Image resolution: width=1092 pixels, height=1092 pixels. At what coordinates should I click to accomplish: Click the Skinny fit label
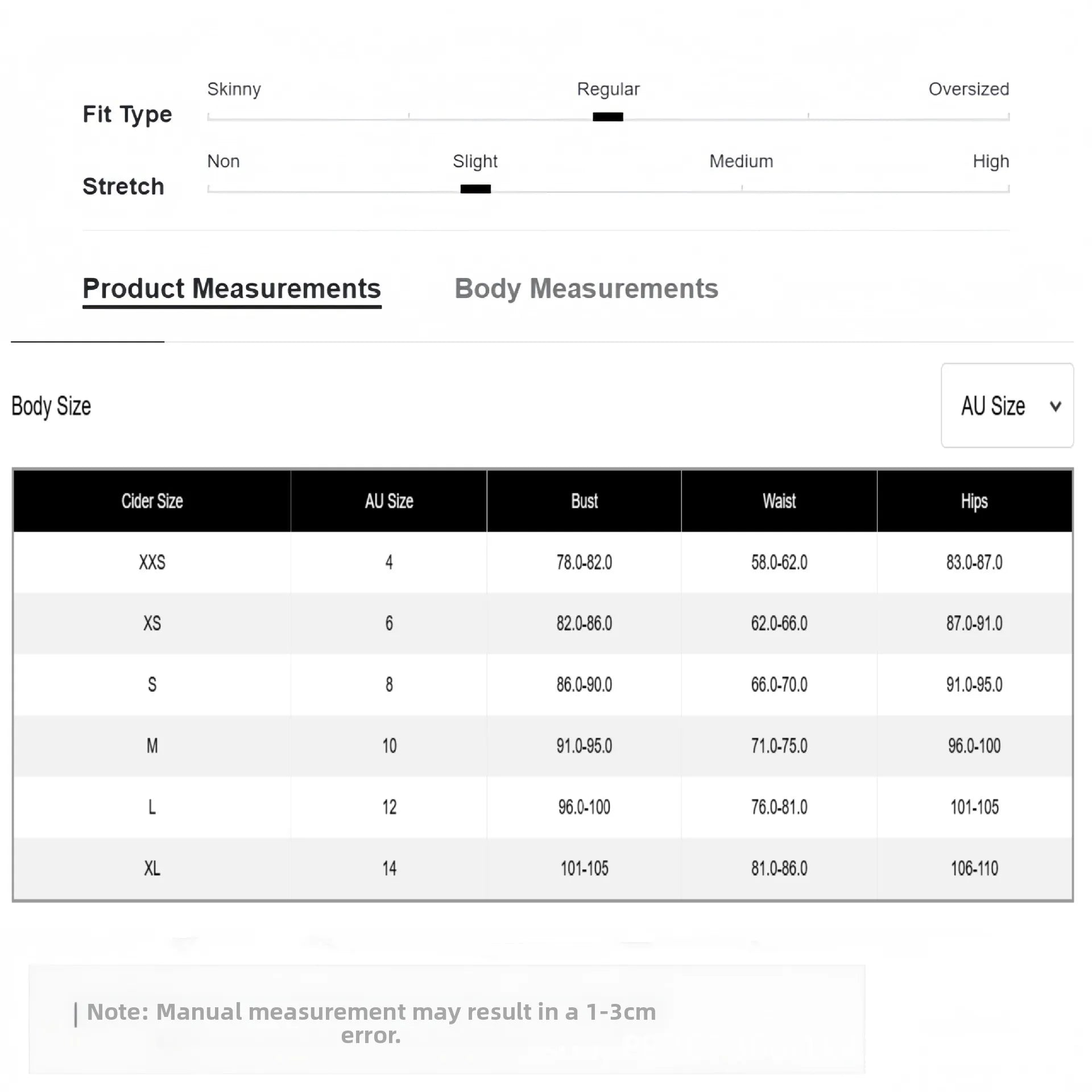pos(234,89)
